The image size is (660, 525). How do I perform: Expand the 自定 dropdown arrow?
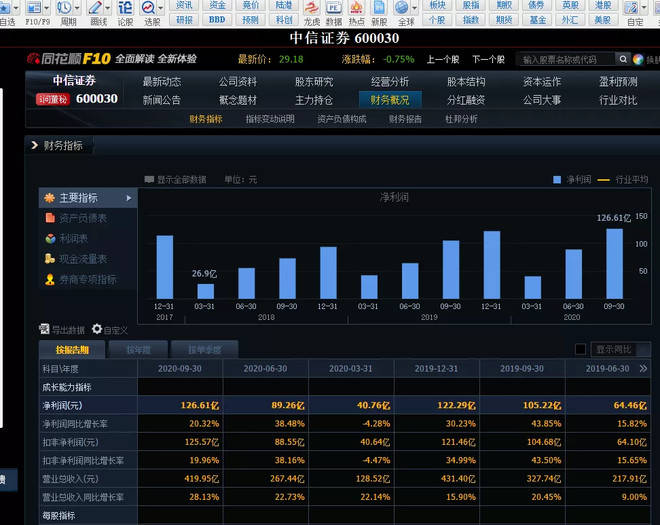tap(644, 8)
